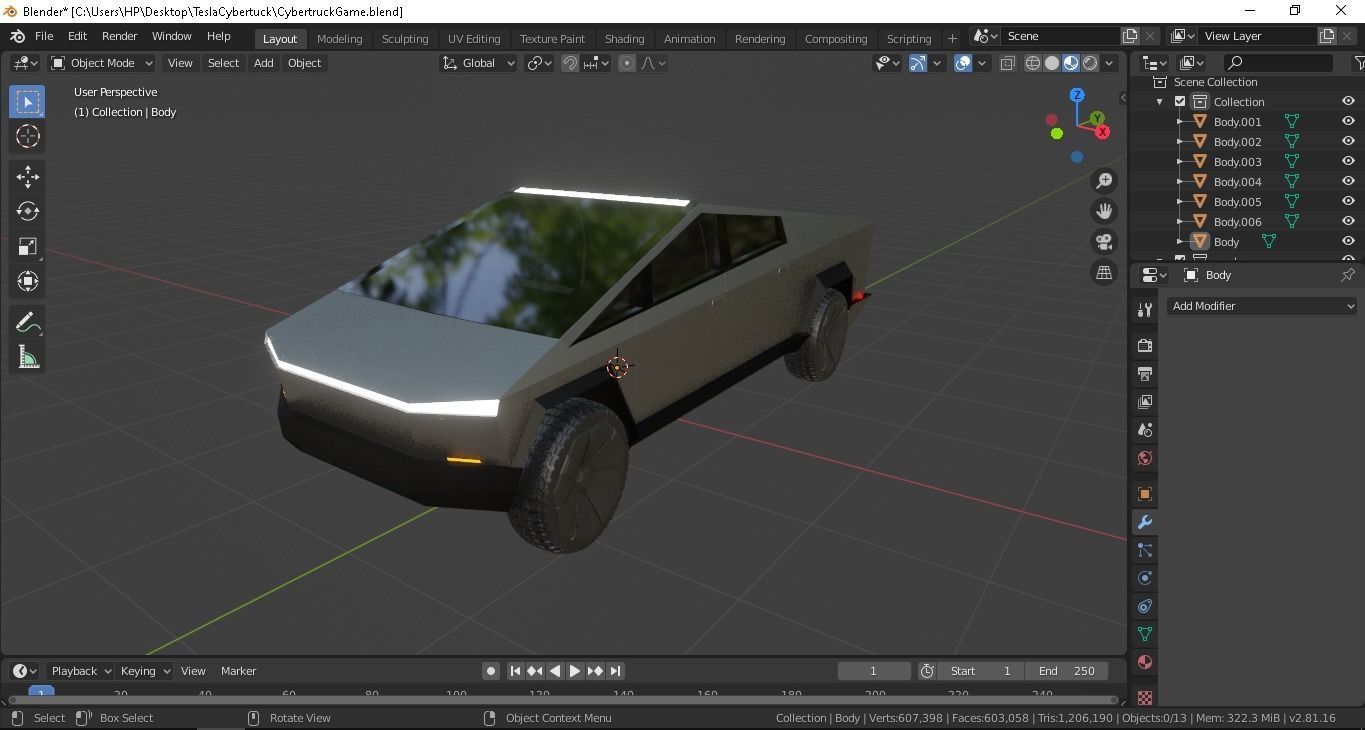
Task: Open Object properties tab
Action: [1145, 494]
